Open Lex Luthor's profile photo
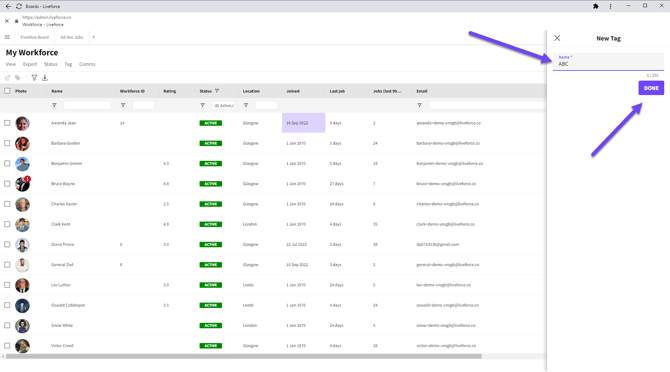Screen dimensions: 670x372 coord(22,285)
